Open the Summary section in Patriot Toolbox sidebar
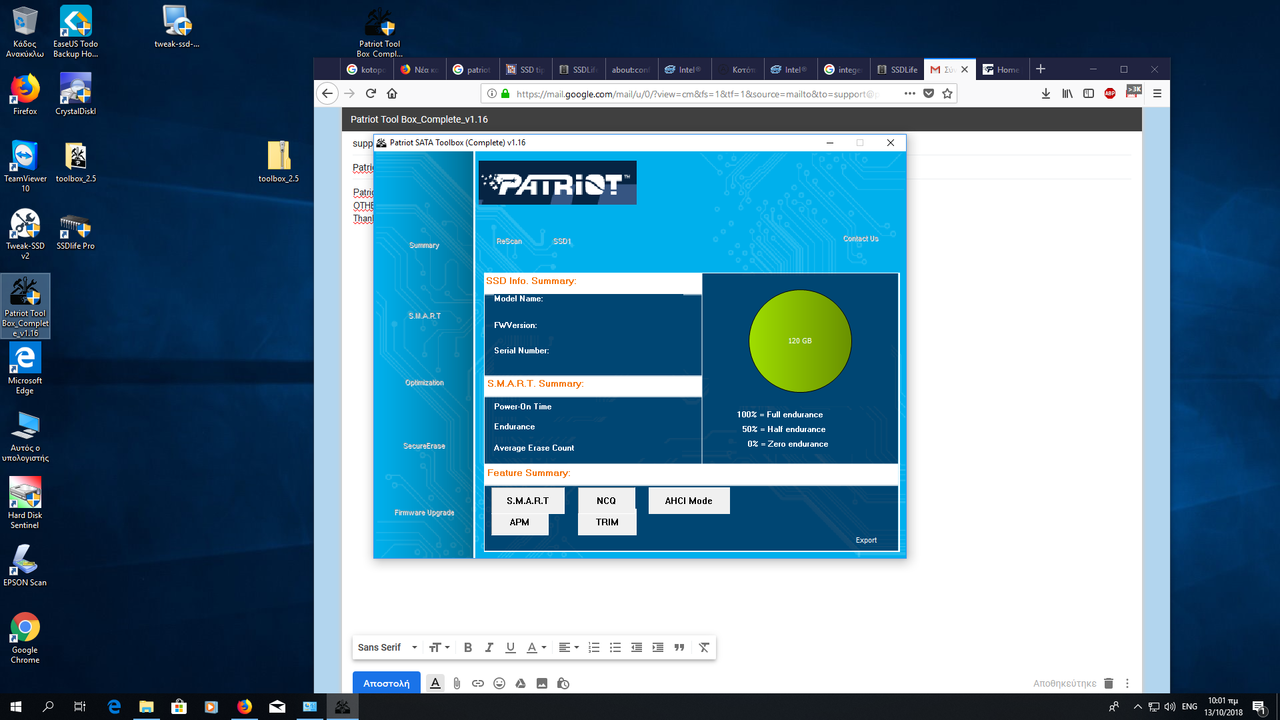The height and width of the screenshot is (720, 1280). pos(424,245)
